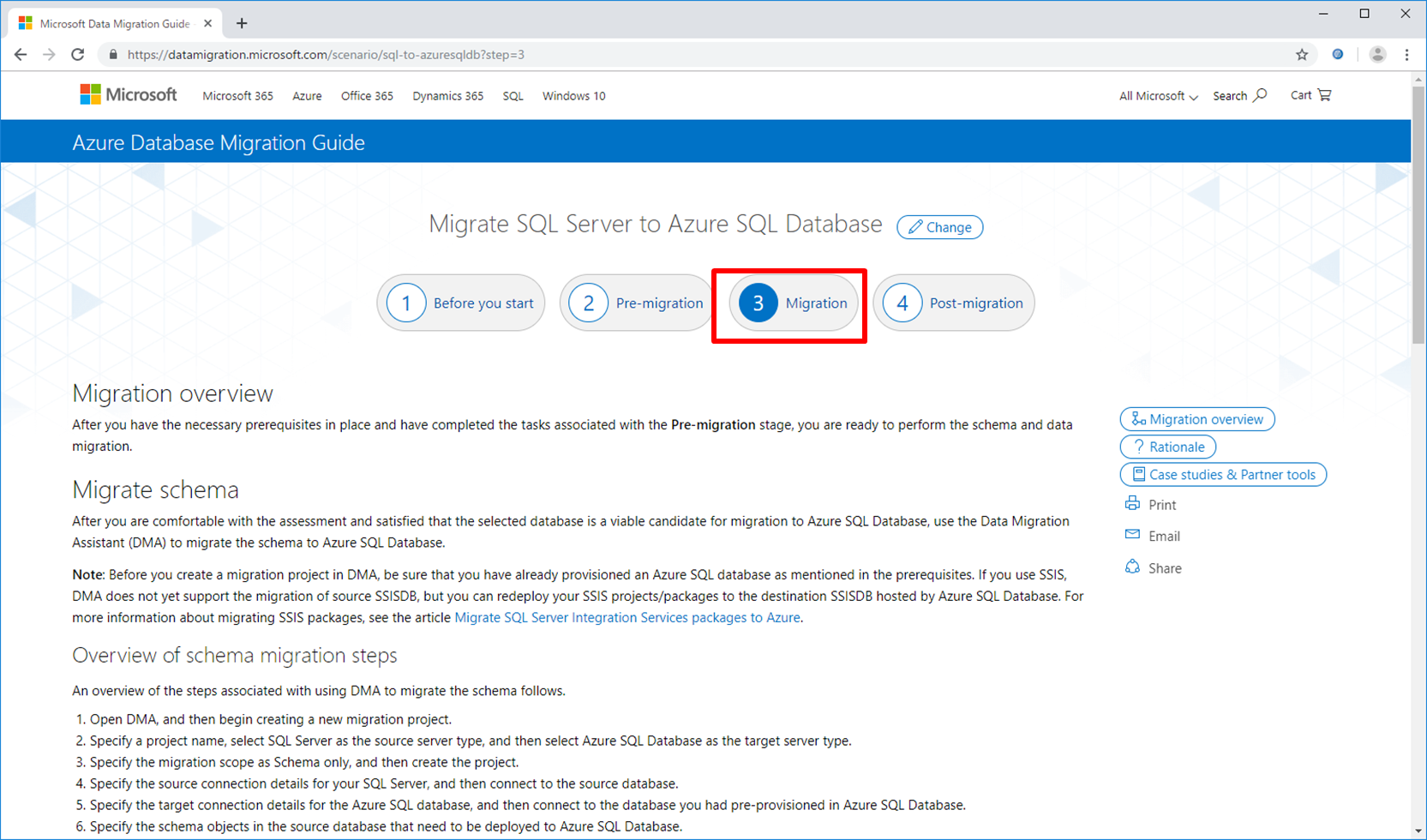Minimize the Chrome window

coord(1324,14)
